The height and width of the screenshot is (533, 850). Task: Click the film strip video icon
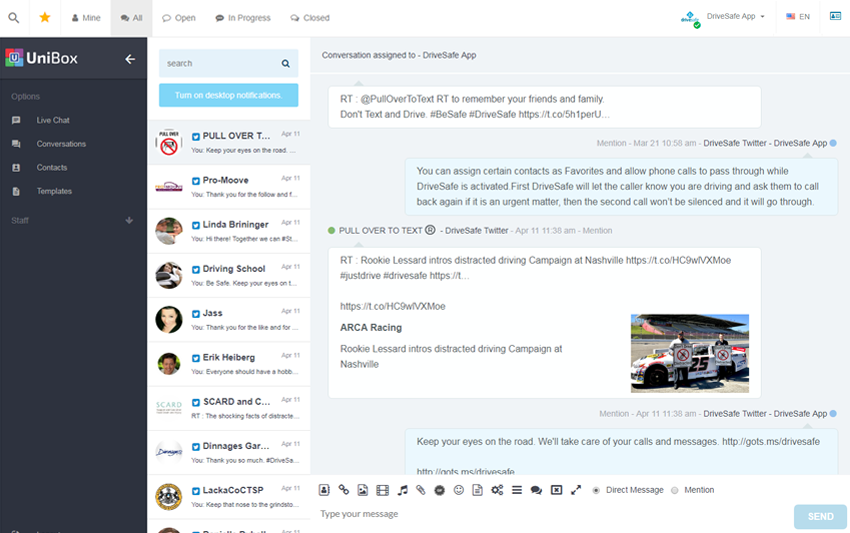[382, 490]
